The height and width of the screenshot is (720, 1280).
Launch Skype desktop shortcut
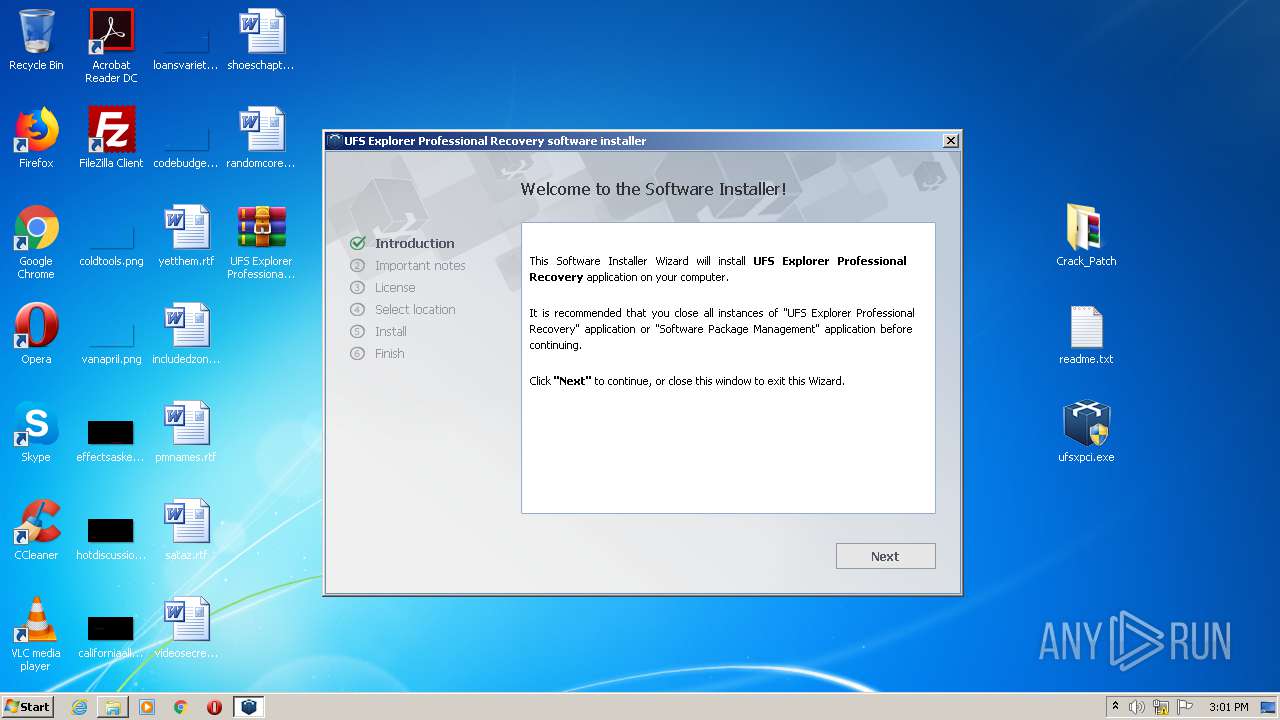pos(36,432)
